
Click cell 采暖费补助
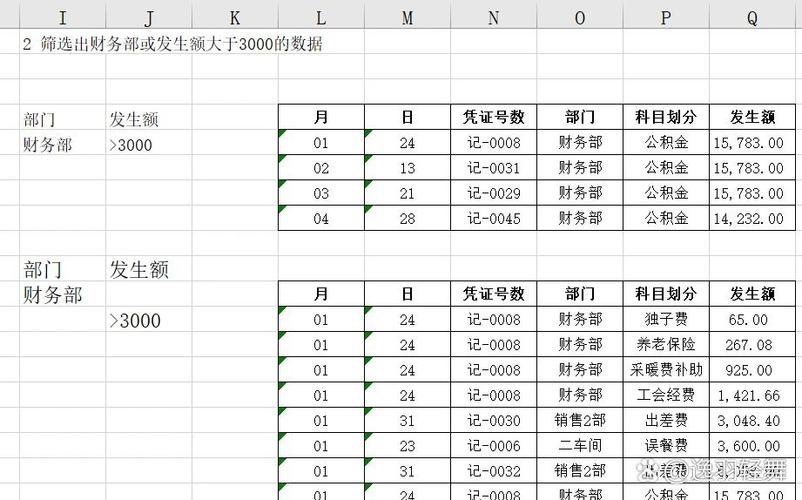(666, 370)
